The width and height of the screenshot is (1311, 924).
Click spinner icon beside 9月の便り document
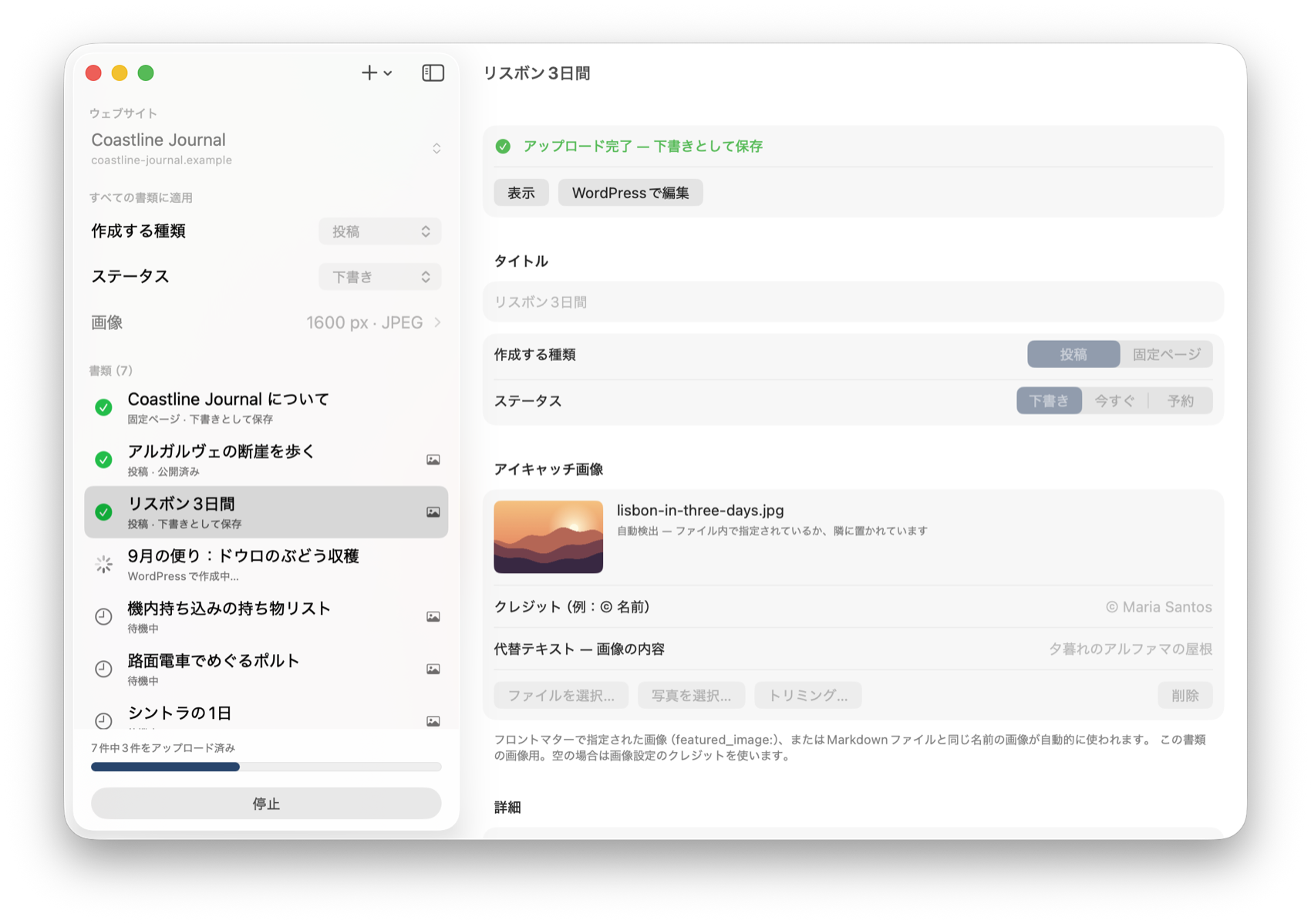[103, 565]
